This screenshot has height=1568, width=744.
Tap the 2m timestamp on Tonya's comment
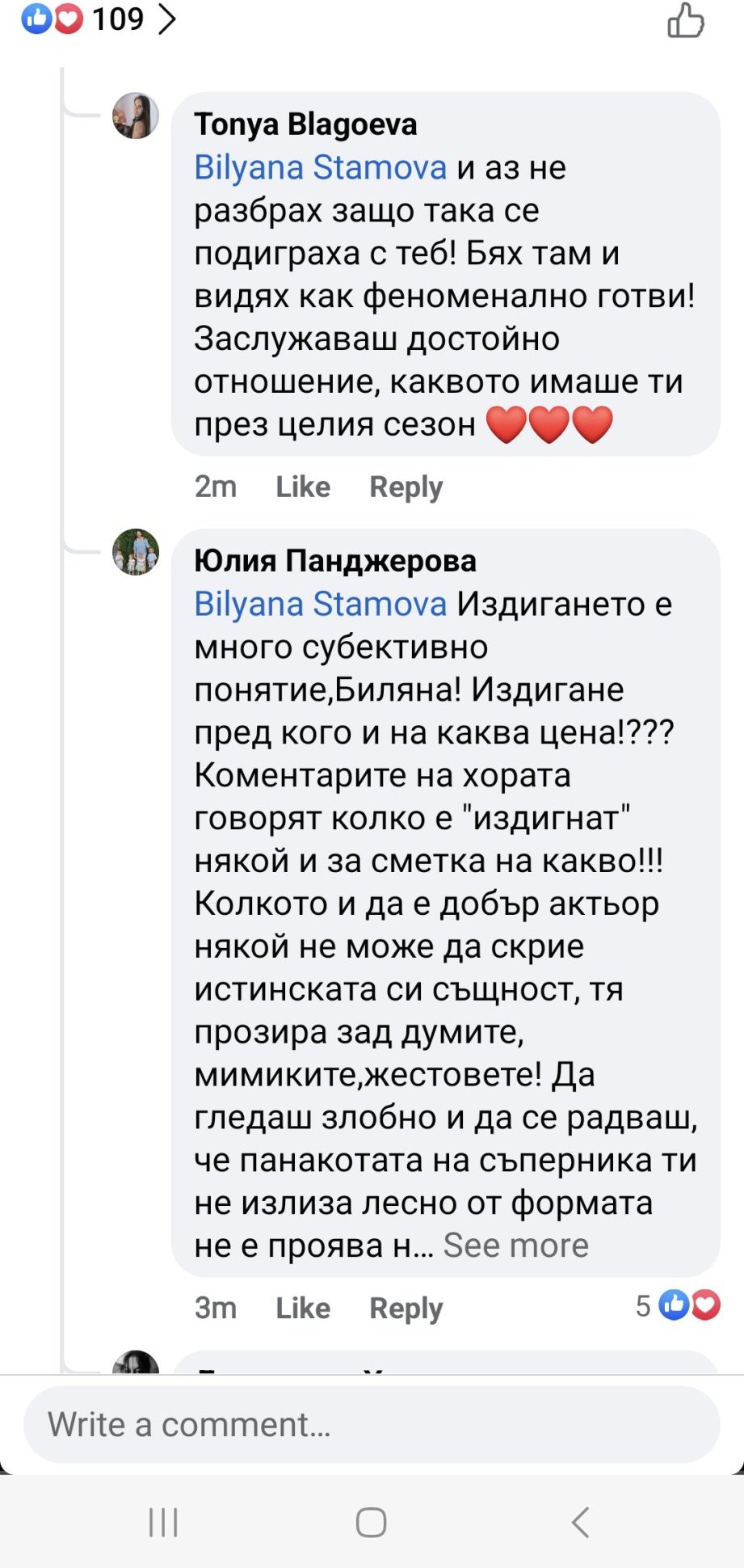[x=216, y=487]
